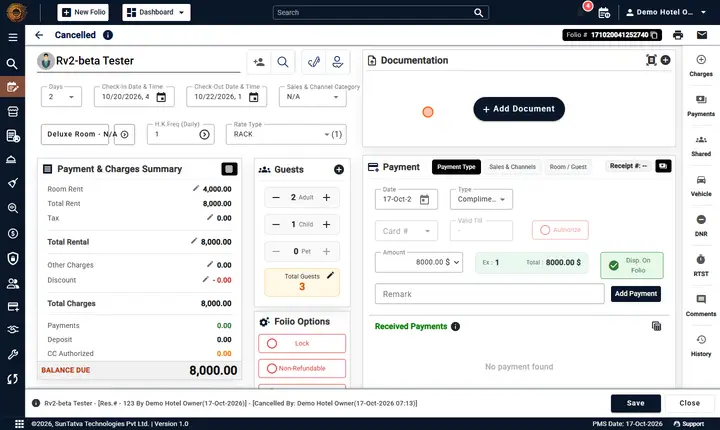Open Payments from the right panel
The height and width of the screenshot is (430, 720).
[701, 106]
